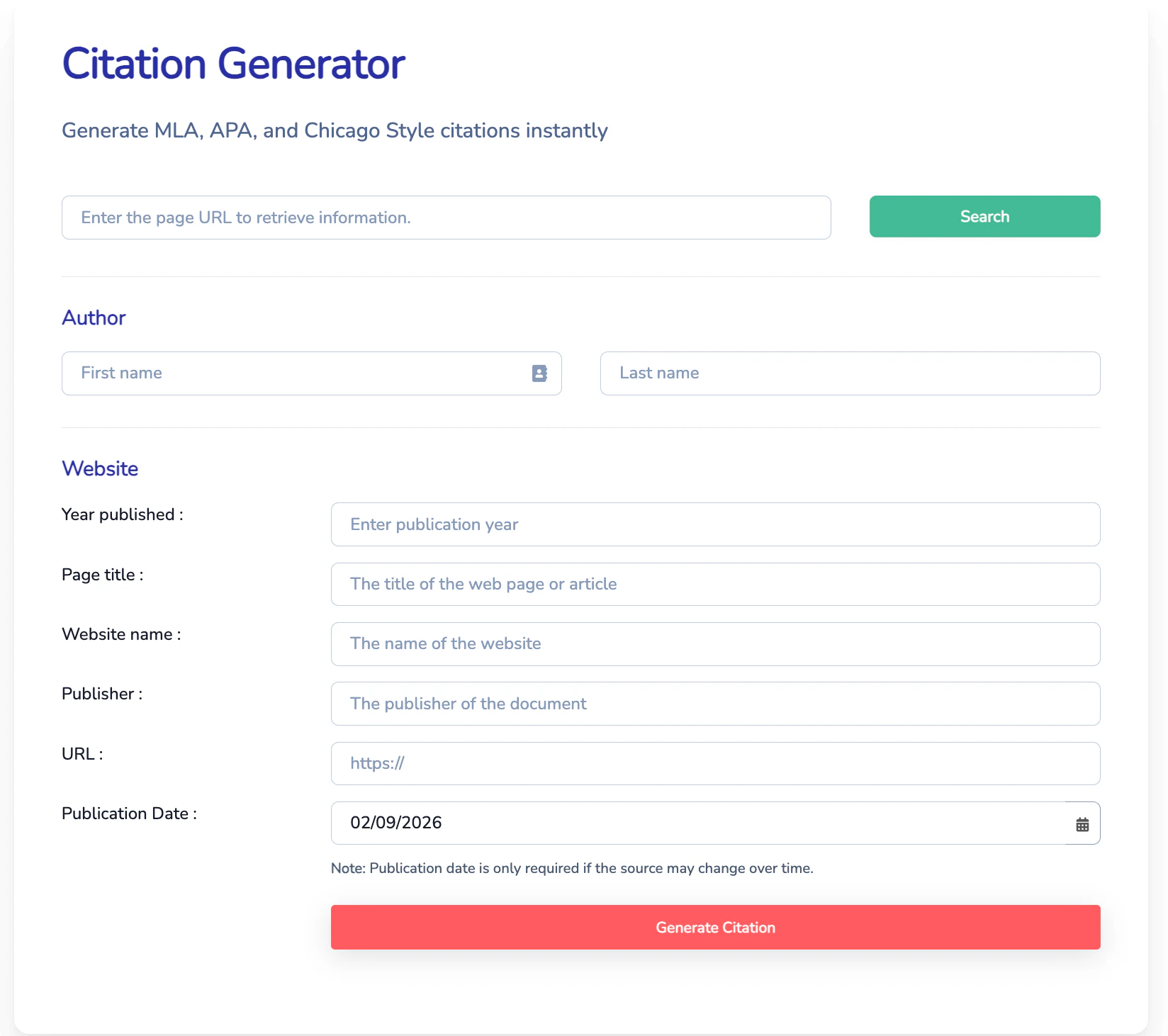This screenshot has width=1168, height=1036.
Task: Click the Generate Citation button
Action: pyautogui.click(x=715, y=927)
